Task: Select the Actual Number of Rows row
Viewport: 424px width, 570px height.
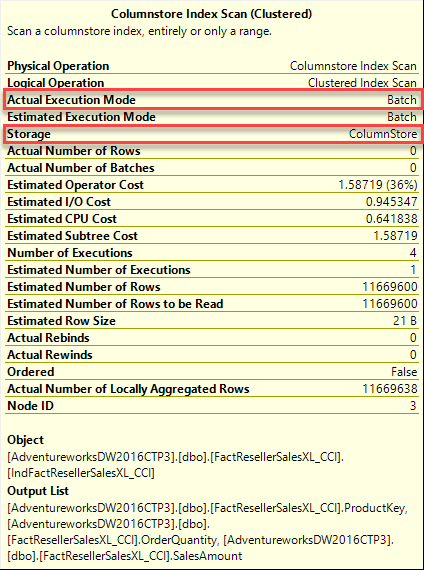Action: pos(212,151)
